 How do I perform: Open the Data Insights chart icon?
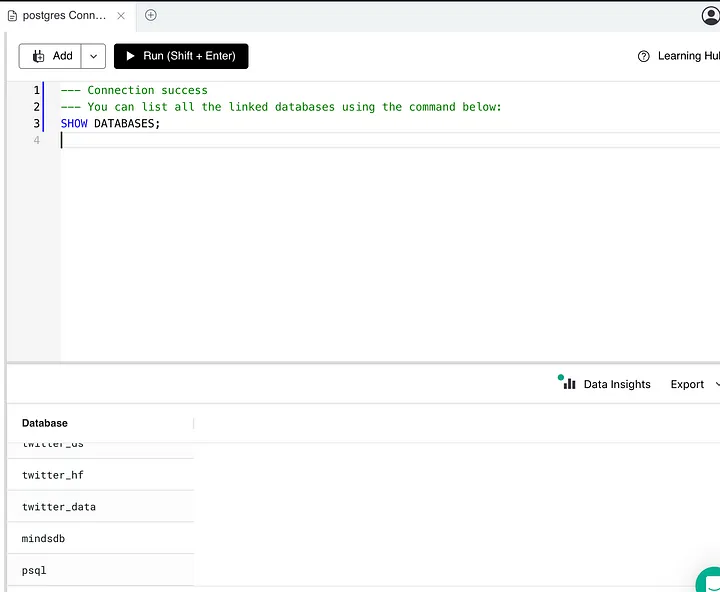click(x=568, y=383)
